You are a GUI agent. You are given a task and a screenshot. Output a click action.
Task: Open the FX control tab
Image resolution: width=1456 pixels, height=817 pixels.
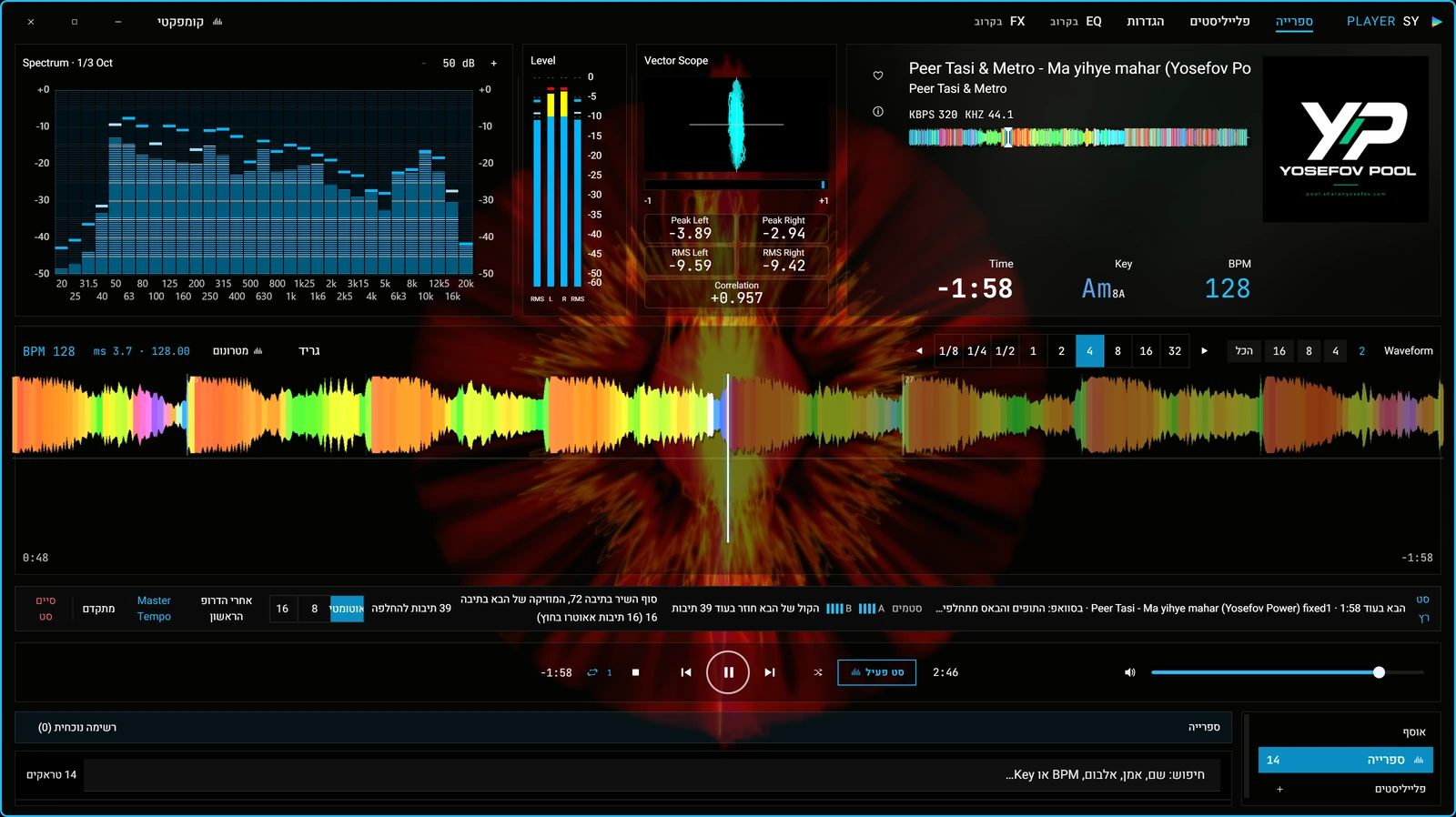point(999,22)
